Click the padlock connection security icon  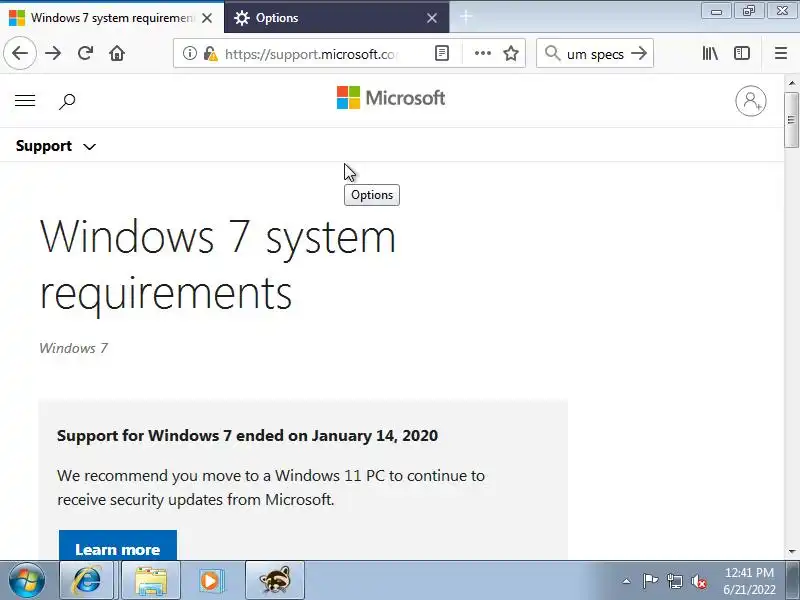tap(210, 53)
